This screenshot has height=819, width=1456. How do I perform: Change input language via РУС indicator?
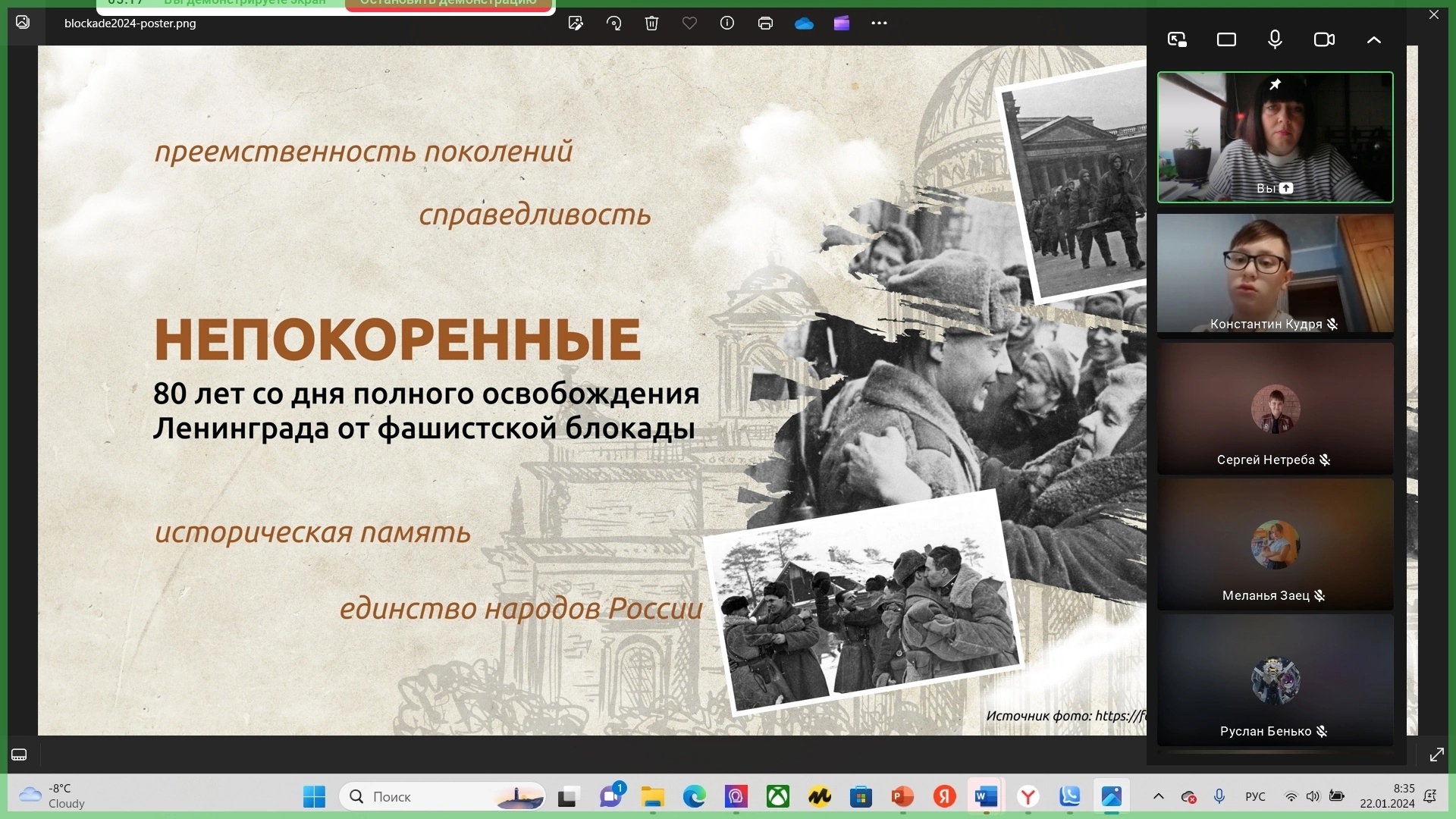(1255, 796)
